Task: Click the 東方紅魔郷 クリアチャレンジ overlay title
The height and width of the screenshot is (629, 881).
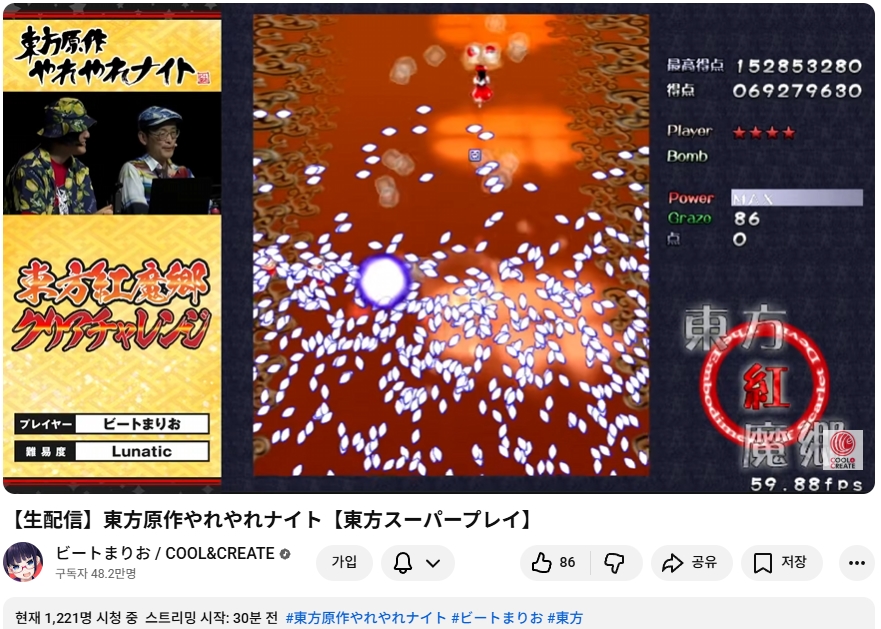Action: click(x=112, y=306)
